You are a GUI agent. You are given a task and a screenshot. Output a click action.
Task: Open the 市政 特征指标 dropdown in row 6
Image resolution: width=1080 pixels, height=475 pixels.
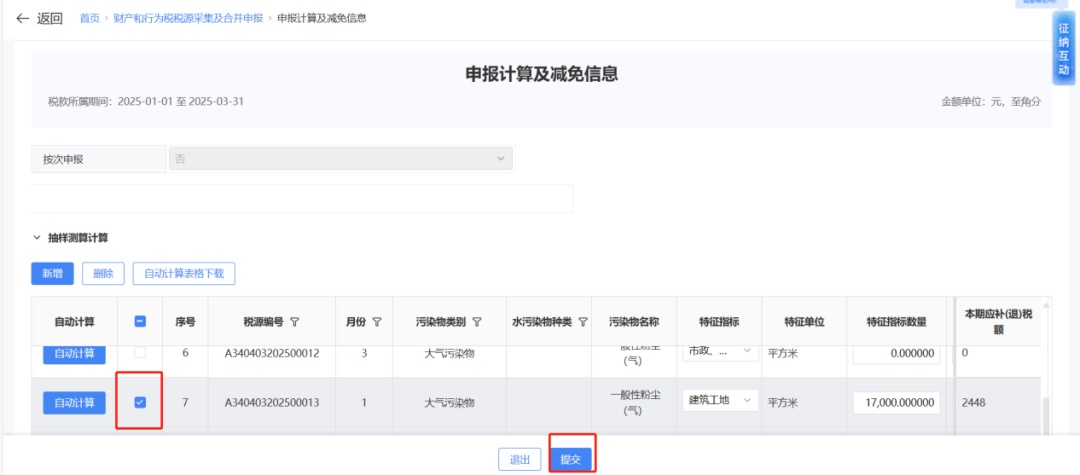(718, 352)
